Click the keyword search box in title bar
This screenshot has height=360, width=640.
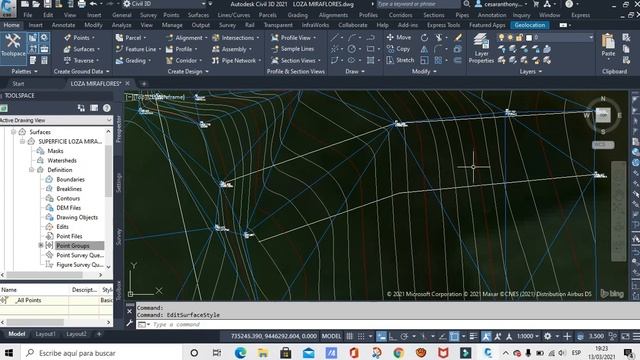click(418, 4)
